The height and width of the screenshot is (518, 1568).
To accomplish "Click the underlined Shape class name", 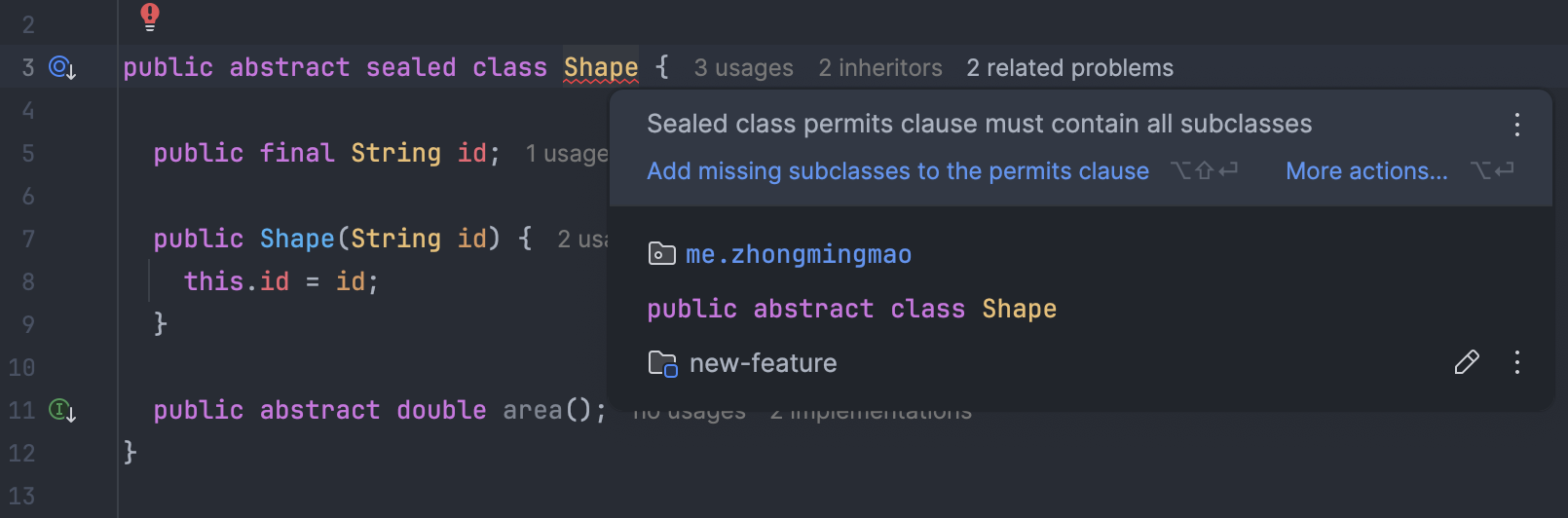I will click(600, 67).
